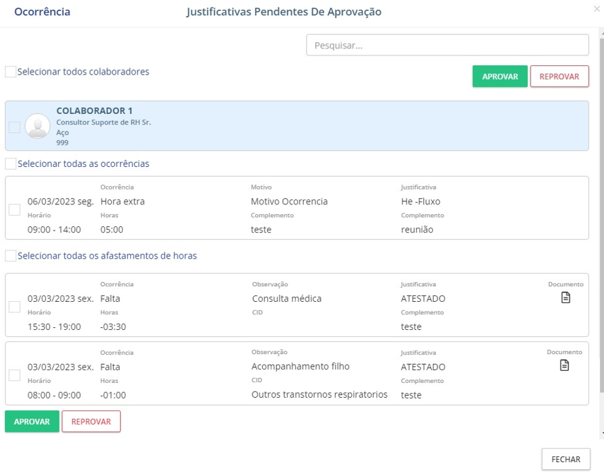Select the Falta 08:00 - 09:00 checkbox
604x473 pixels.
(x=14, y=376)
